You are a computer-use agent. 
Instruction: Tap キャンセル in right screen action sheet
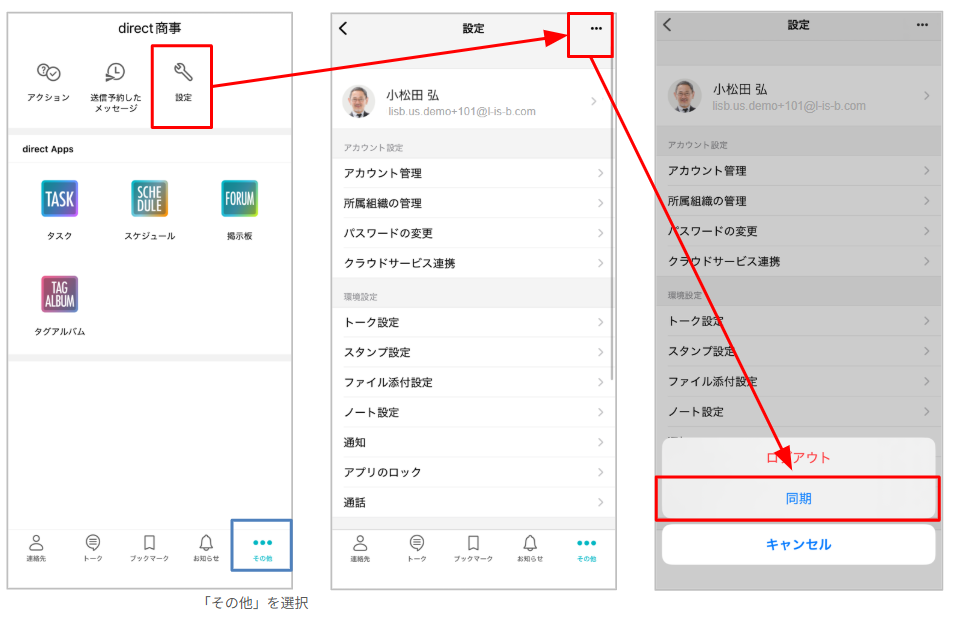tap(799, 544)
